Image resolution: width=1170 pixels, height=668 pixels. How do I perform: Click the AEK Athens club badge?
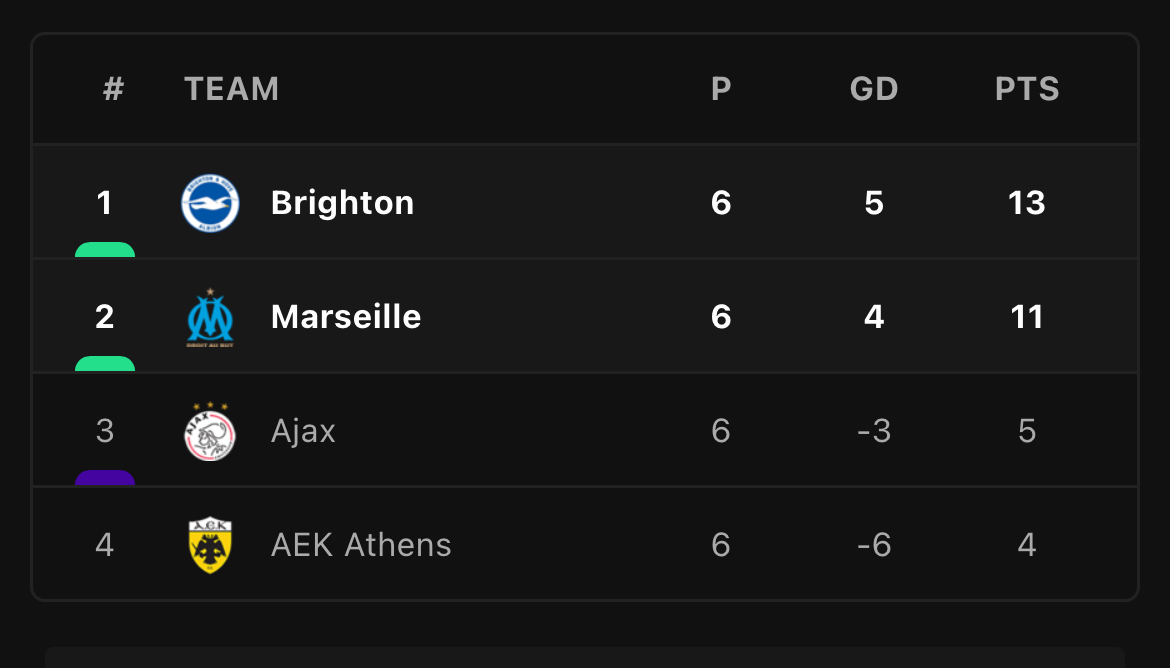tap(210, 545)
